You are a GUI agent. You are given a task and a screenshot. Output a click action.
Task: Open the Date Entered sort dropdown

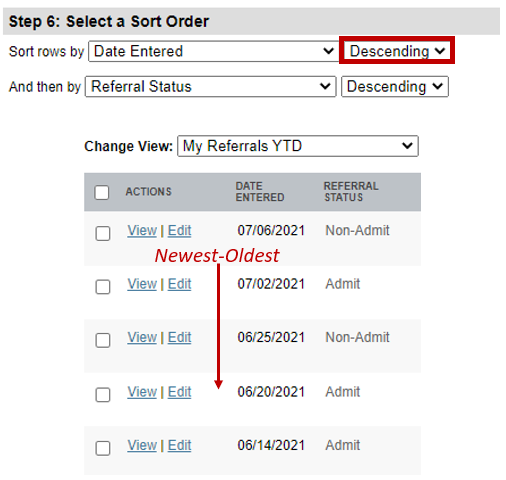point(213,51)
